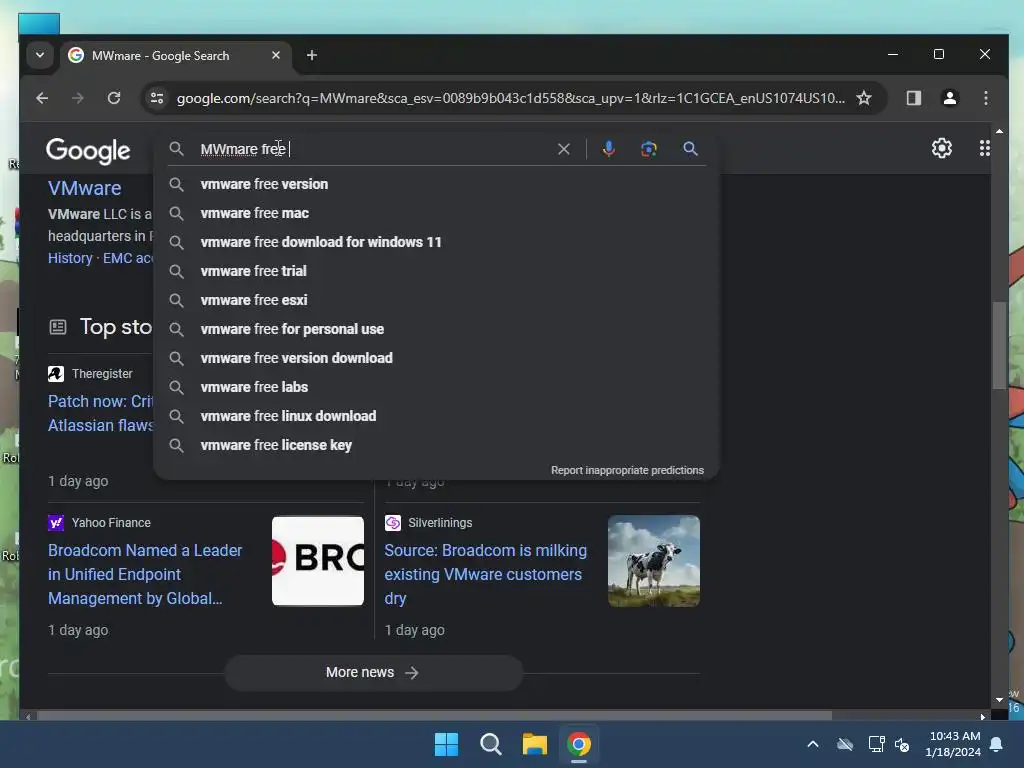Bookmark this page with star icon
This screenshot has height=768, width=1024.
point(864,98)
